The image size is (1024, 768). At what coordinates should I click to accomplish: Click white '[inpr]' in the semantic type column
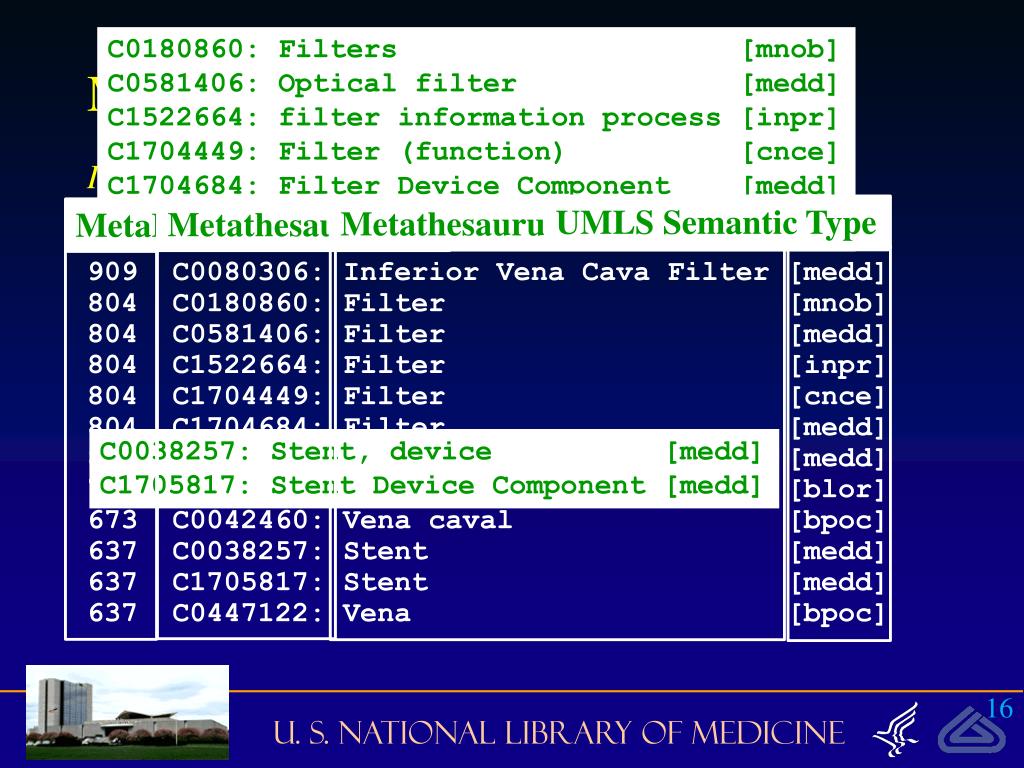pos(839,365)
